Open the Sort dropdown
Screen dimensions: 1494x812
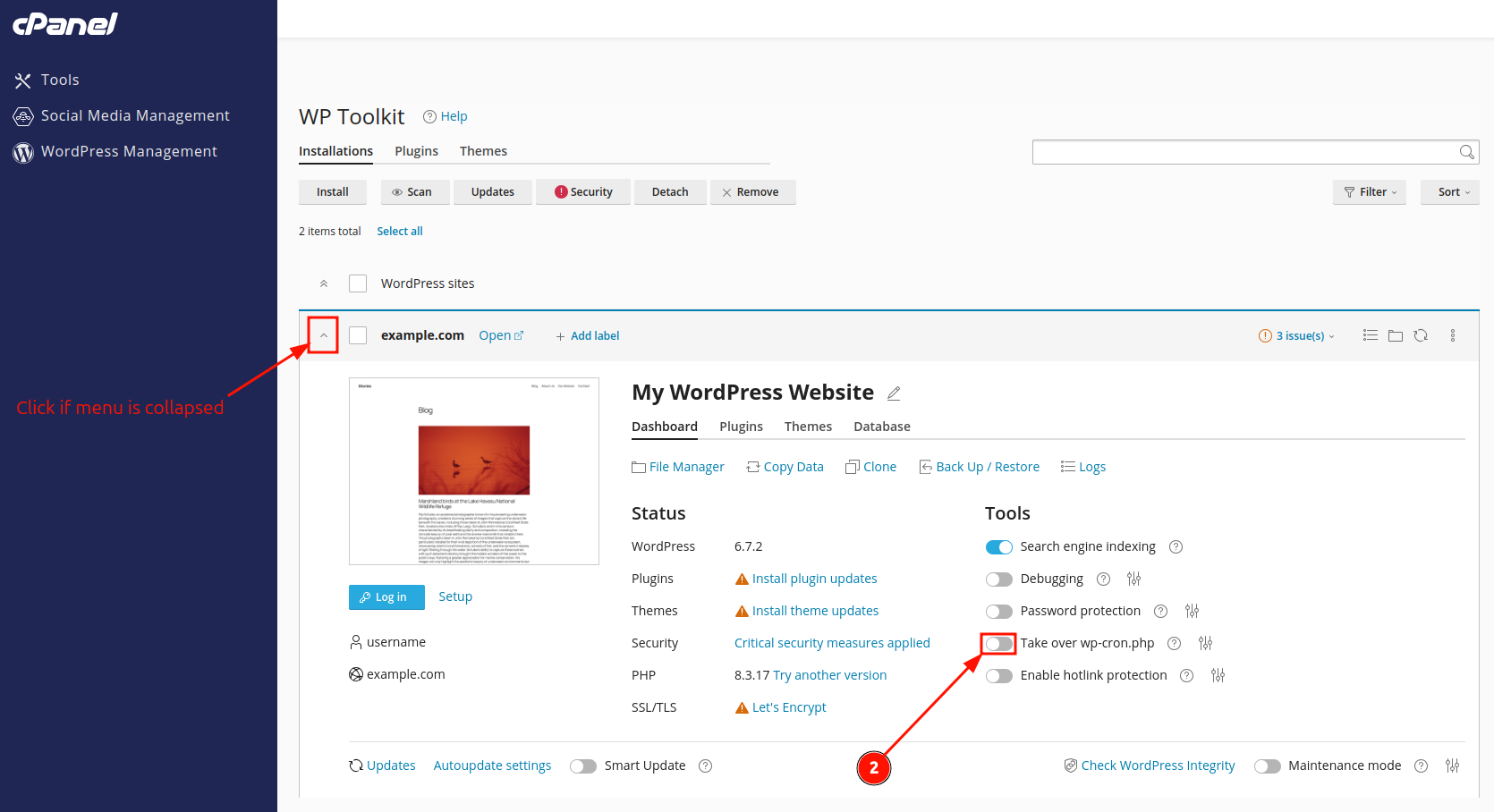(1450, 192)
